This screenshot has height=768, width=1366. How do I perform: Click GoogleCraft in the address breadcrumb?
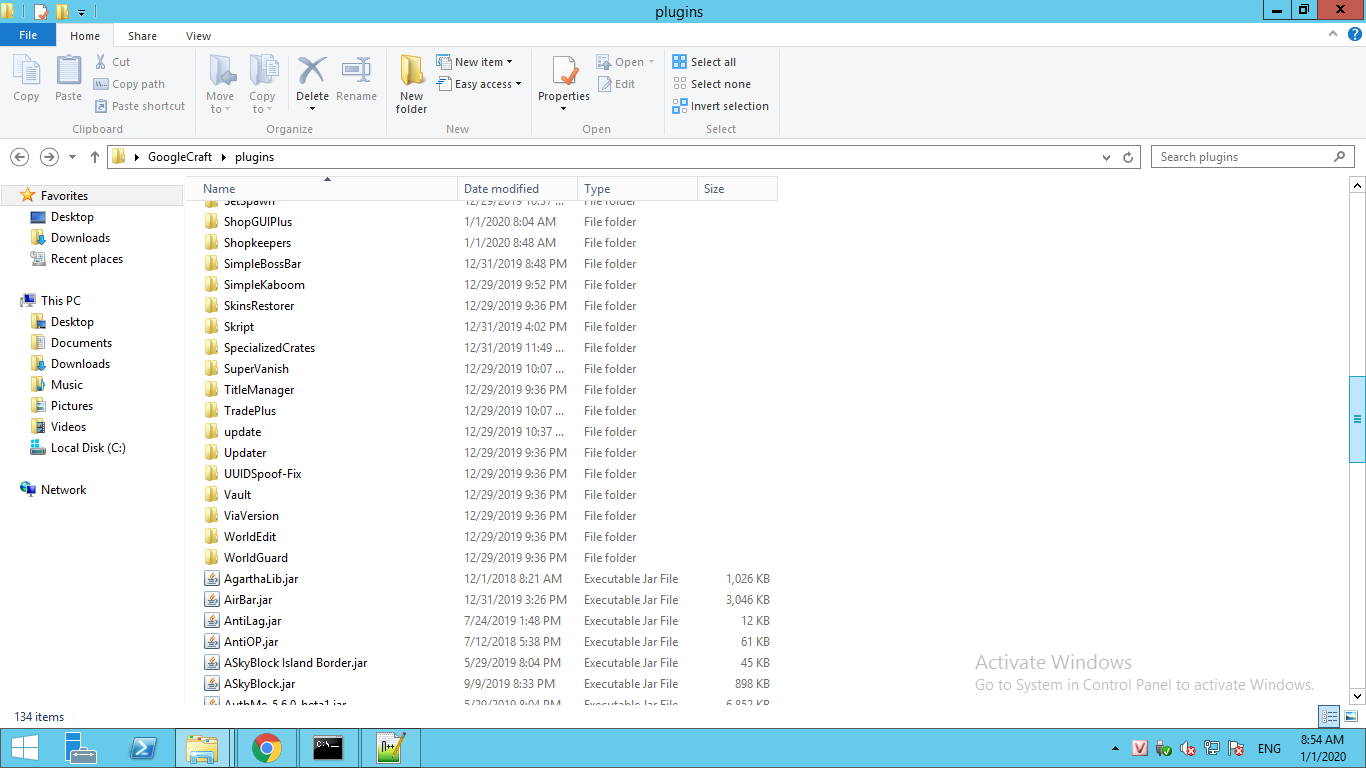(180, 157)
